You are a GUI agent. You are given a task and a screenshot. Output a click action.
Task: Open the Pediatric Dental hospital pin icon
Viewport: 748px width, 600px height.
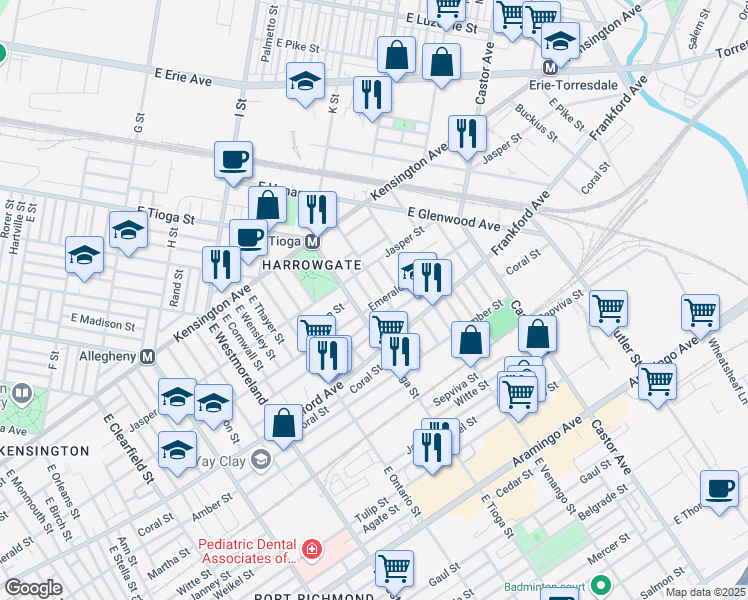pos(312,549)
